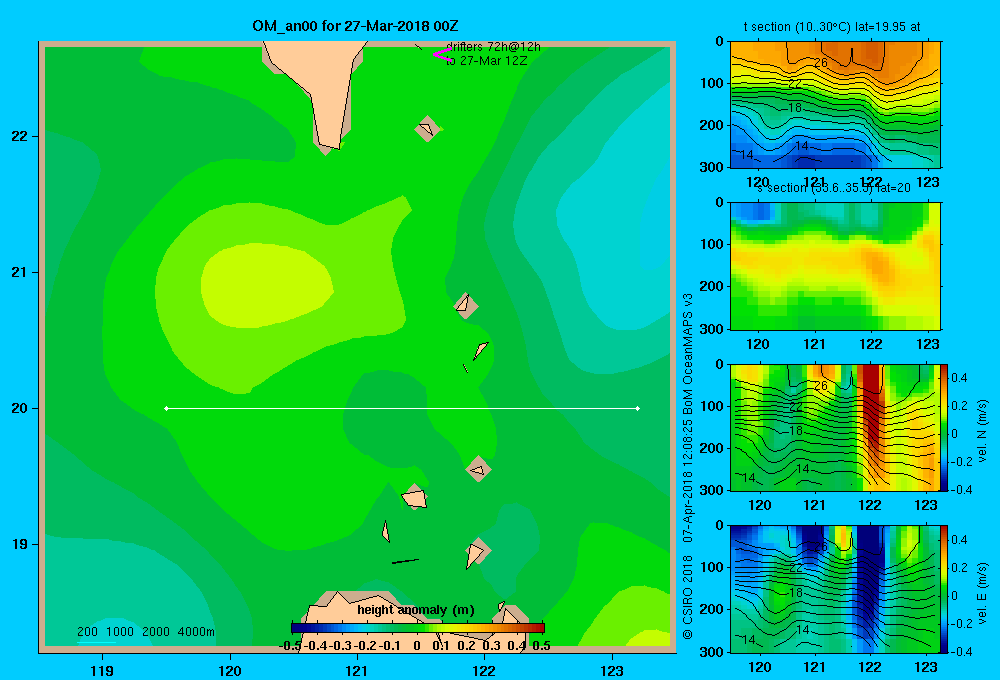
Task: Click latitude label 22 on the main map
Action: click(x=20, y=136)
